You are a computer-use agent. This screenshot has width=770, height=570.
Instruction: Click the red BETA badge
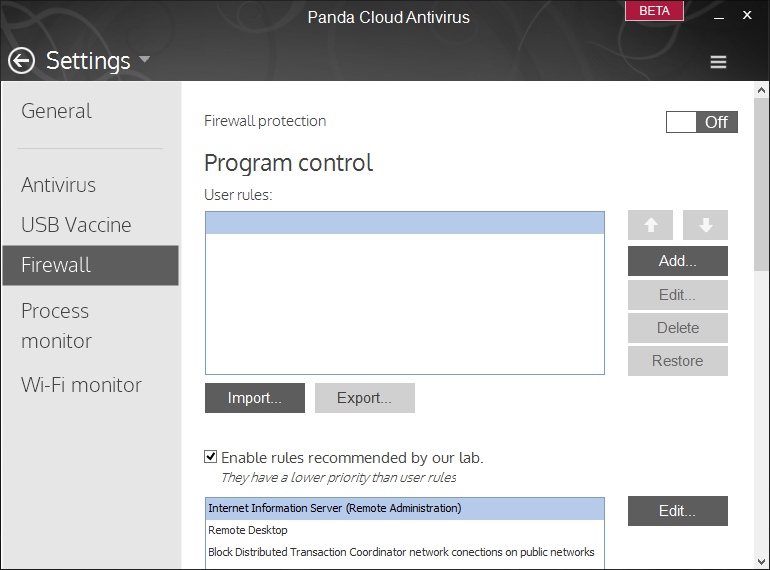coord(654,11)
